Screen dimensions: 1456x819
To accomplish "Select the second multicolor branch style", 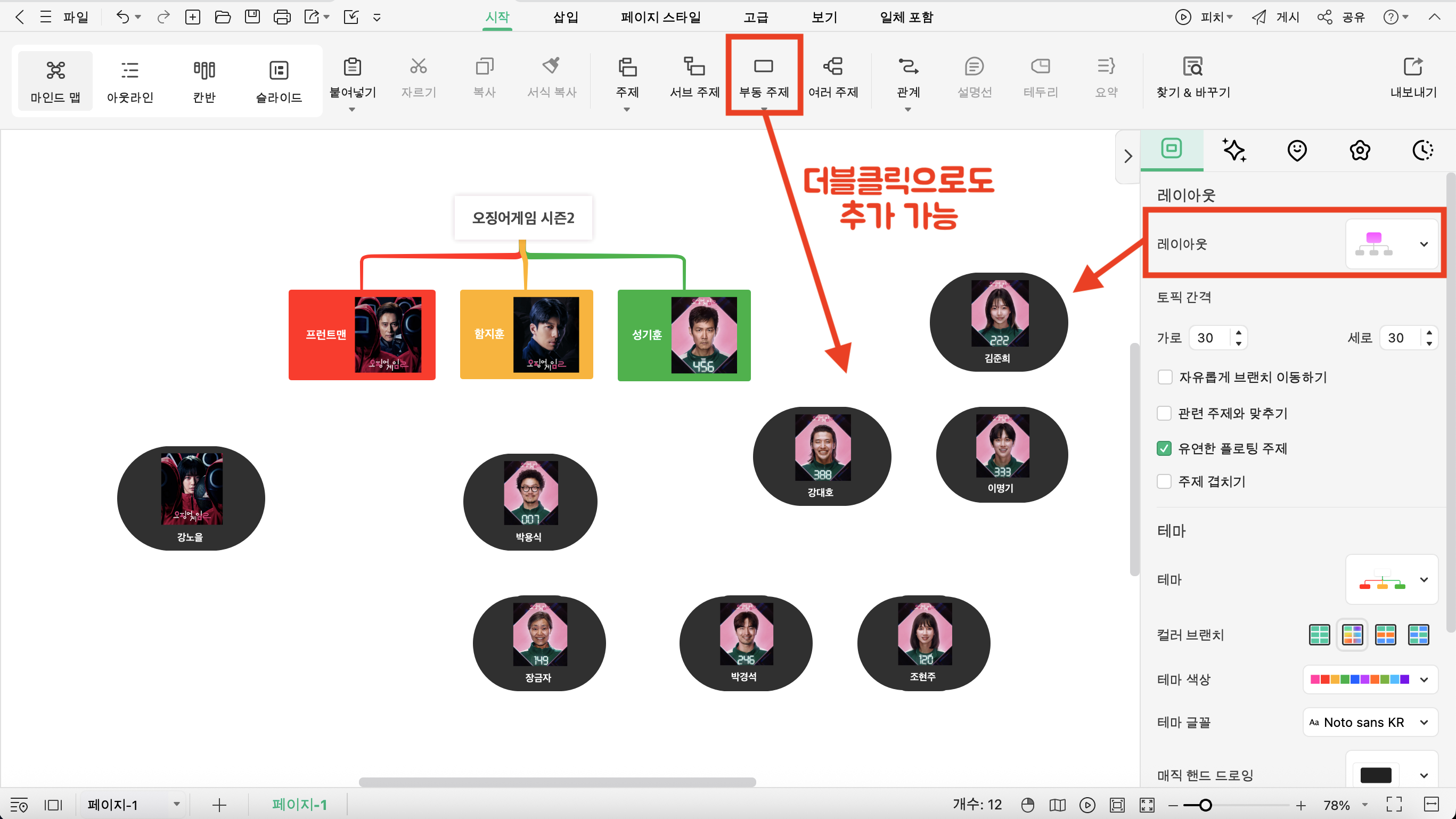I will tap(1352, 635).
